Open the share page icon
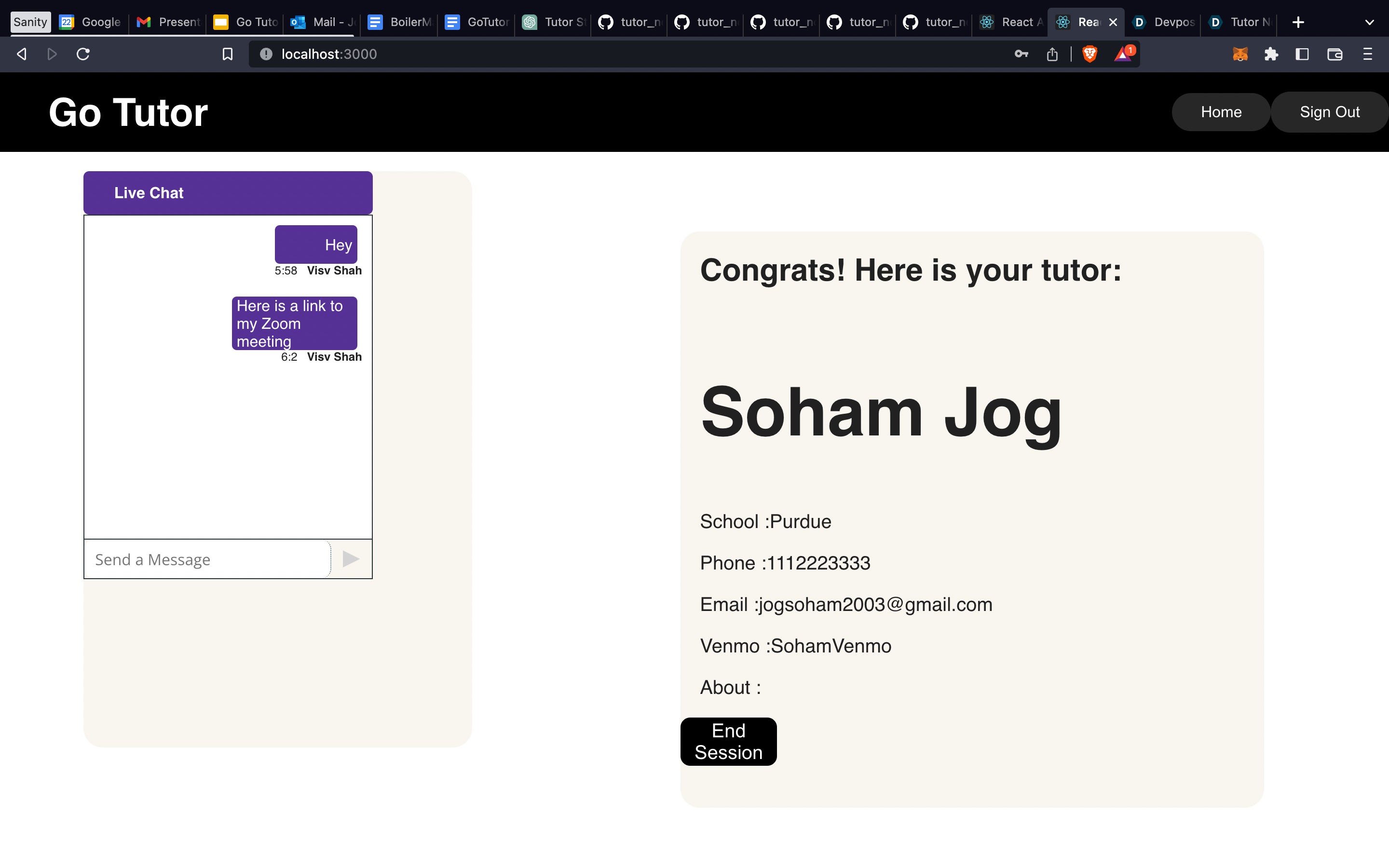 pos(1053,54)
